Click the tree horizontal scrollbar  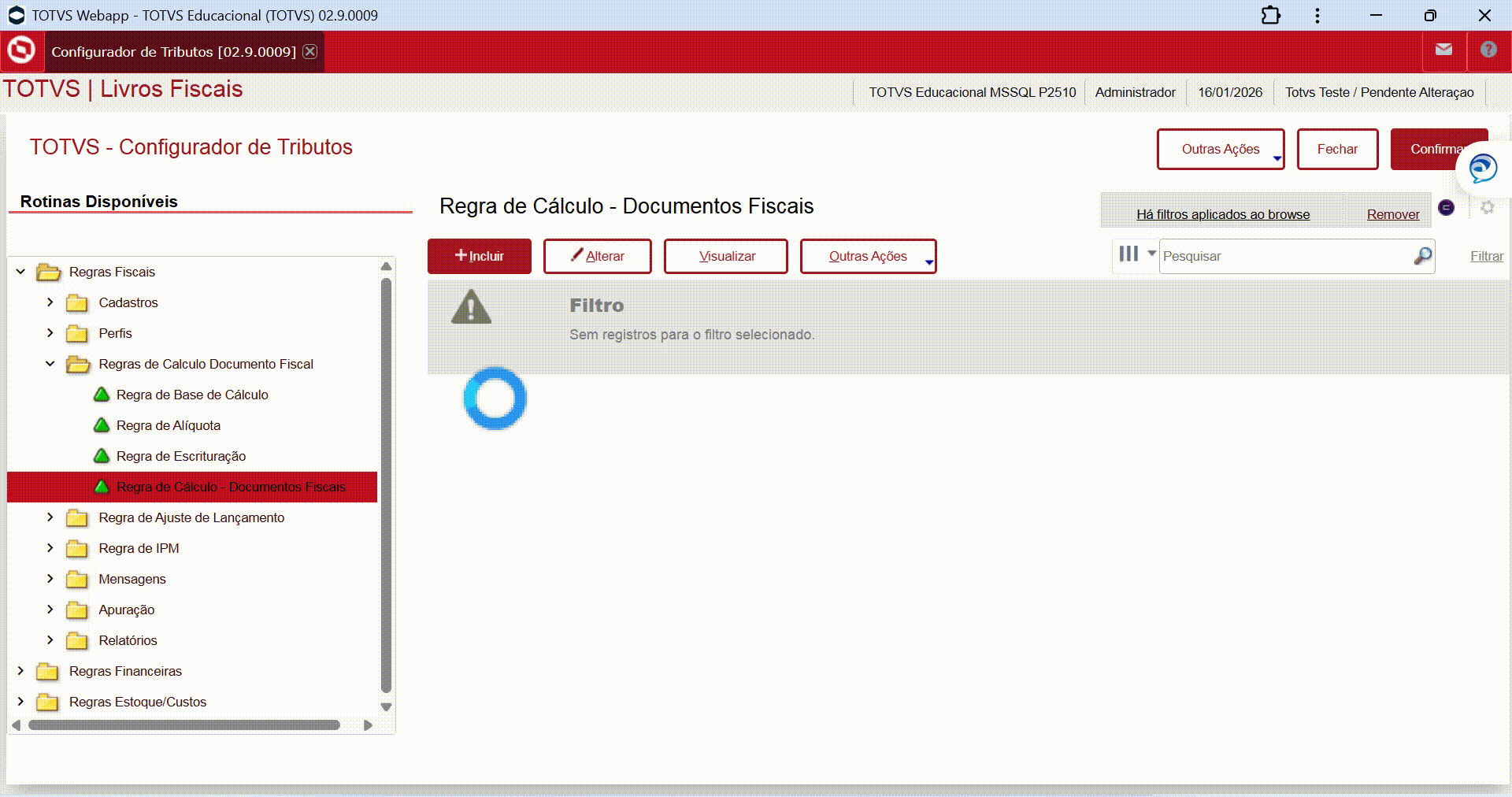point(184,725)
